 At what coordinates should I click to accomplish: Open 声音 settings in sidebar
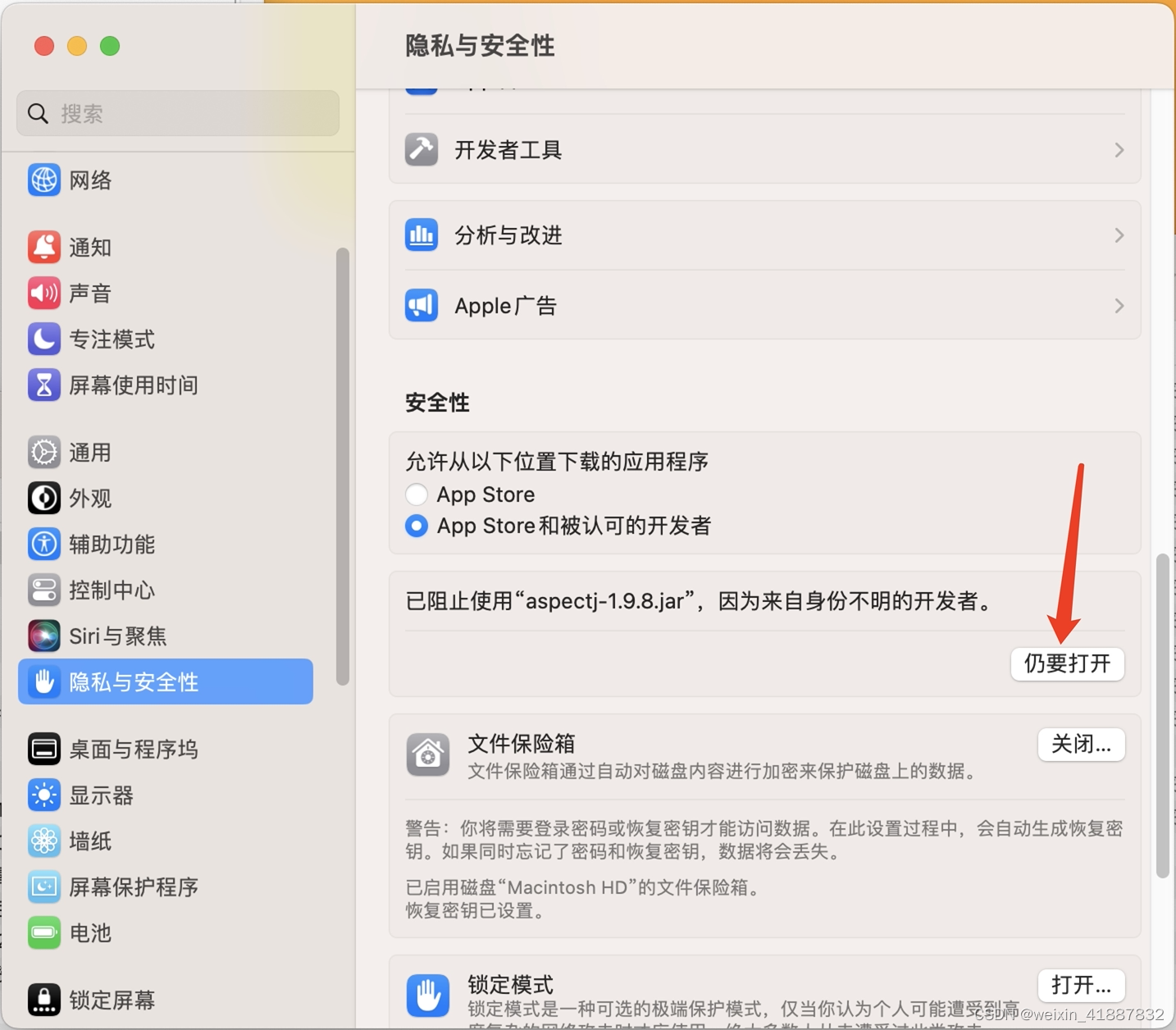pos(166,293)
